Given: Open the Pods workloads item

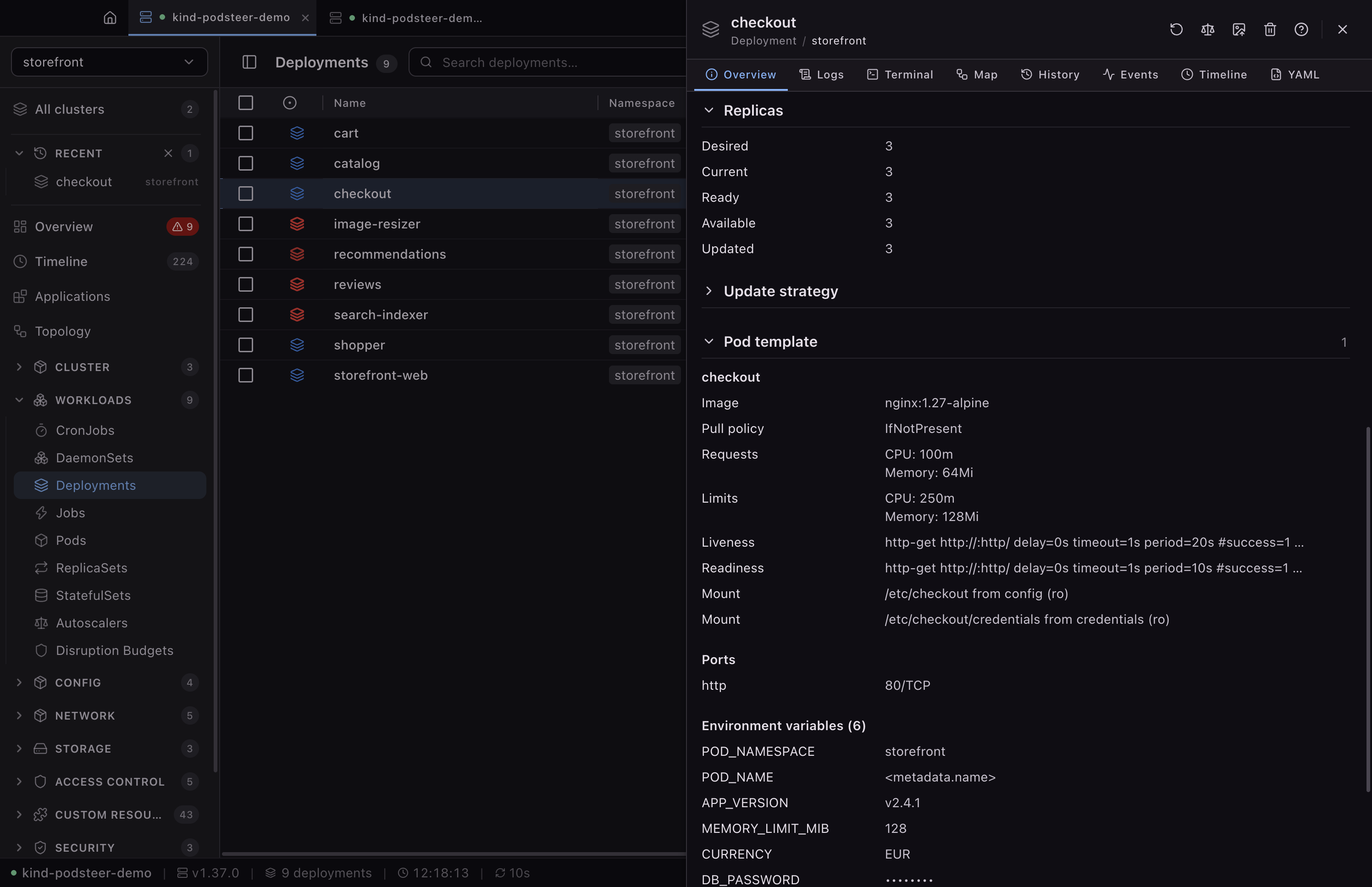Looking at the screenshot, I should tap(110, 540).
